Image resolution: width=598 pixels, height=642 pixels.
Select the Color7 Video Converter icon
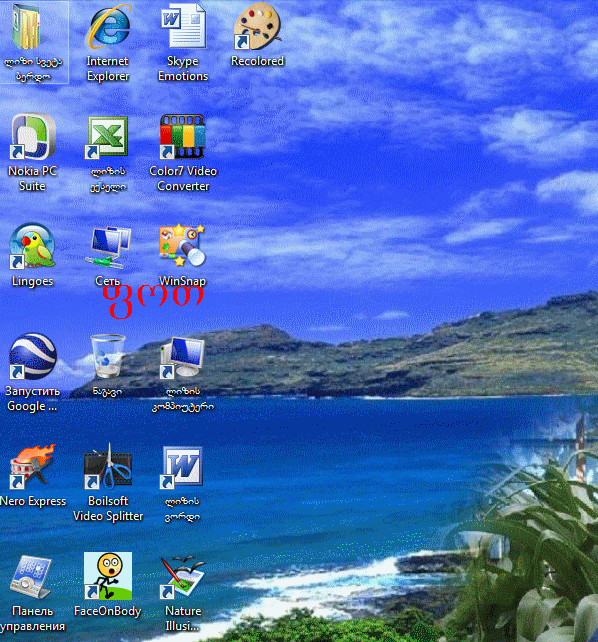183,136
